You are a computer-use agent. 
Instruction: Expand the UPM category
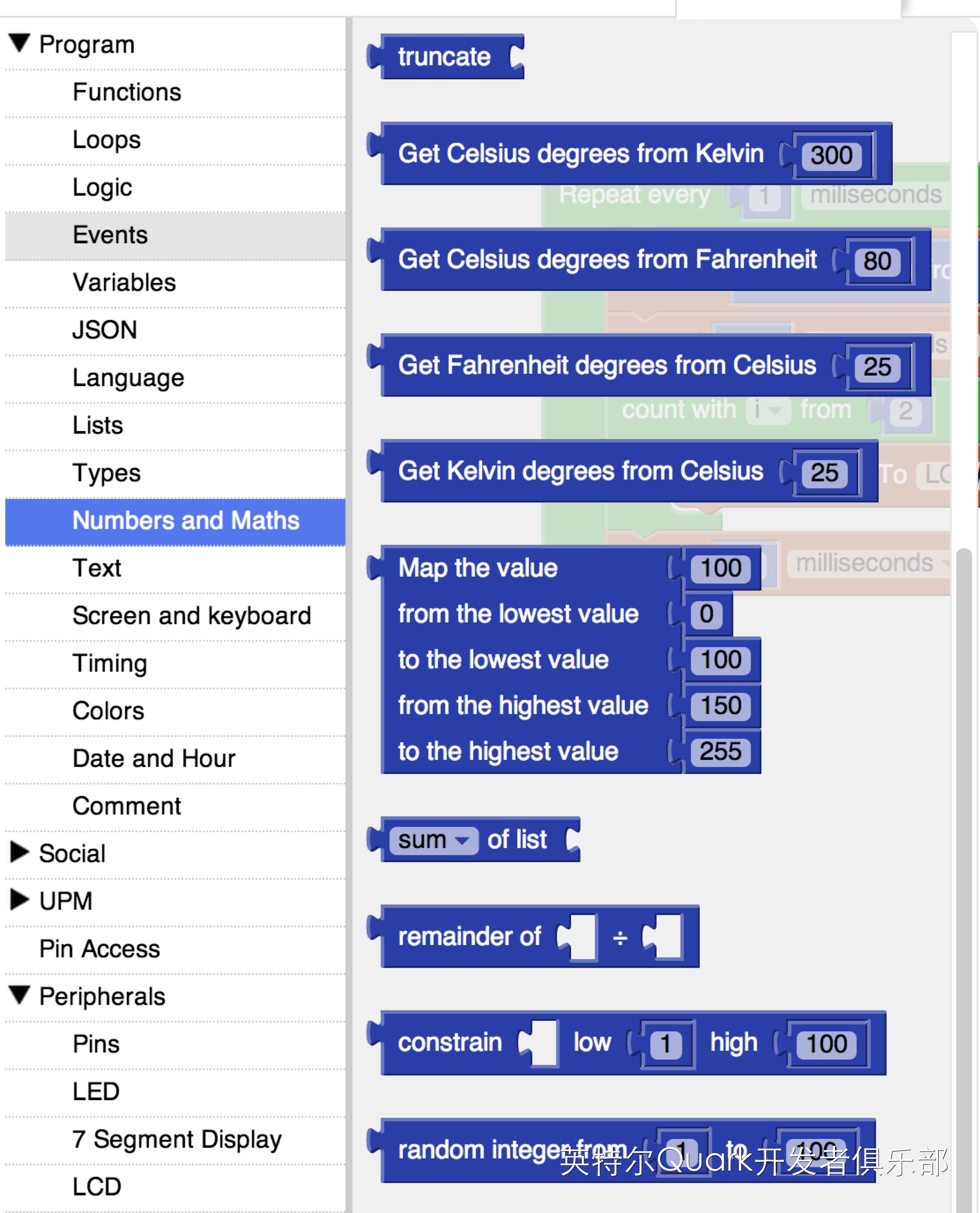tap(19, 899)
